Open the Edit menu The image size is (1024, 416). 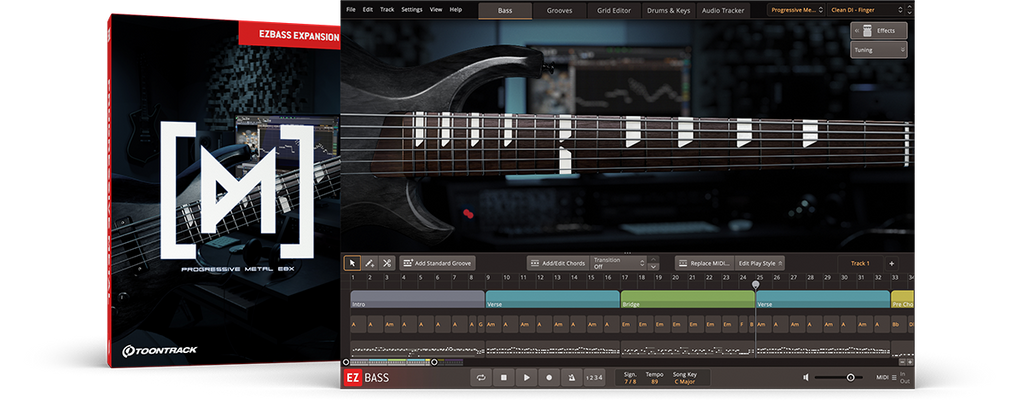368,10
